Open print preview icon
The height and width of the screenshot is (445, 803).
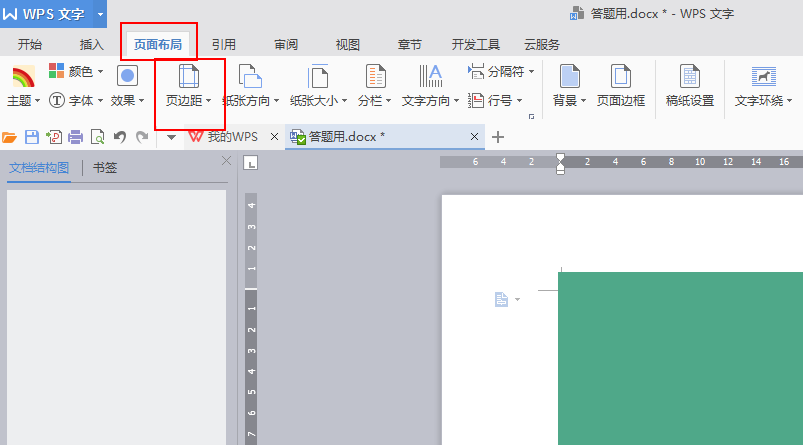97,137
